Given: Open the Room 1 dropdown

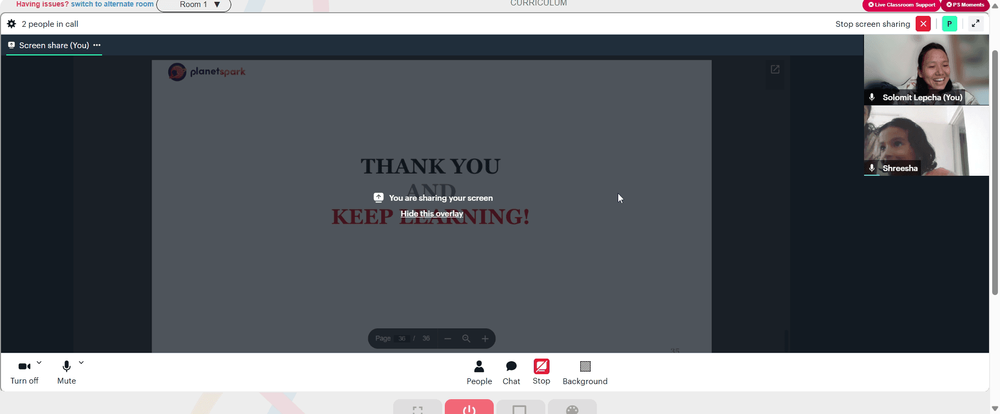Looking at the screenshot, I should tap(194, 4).
